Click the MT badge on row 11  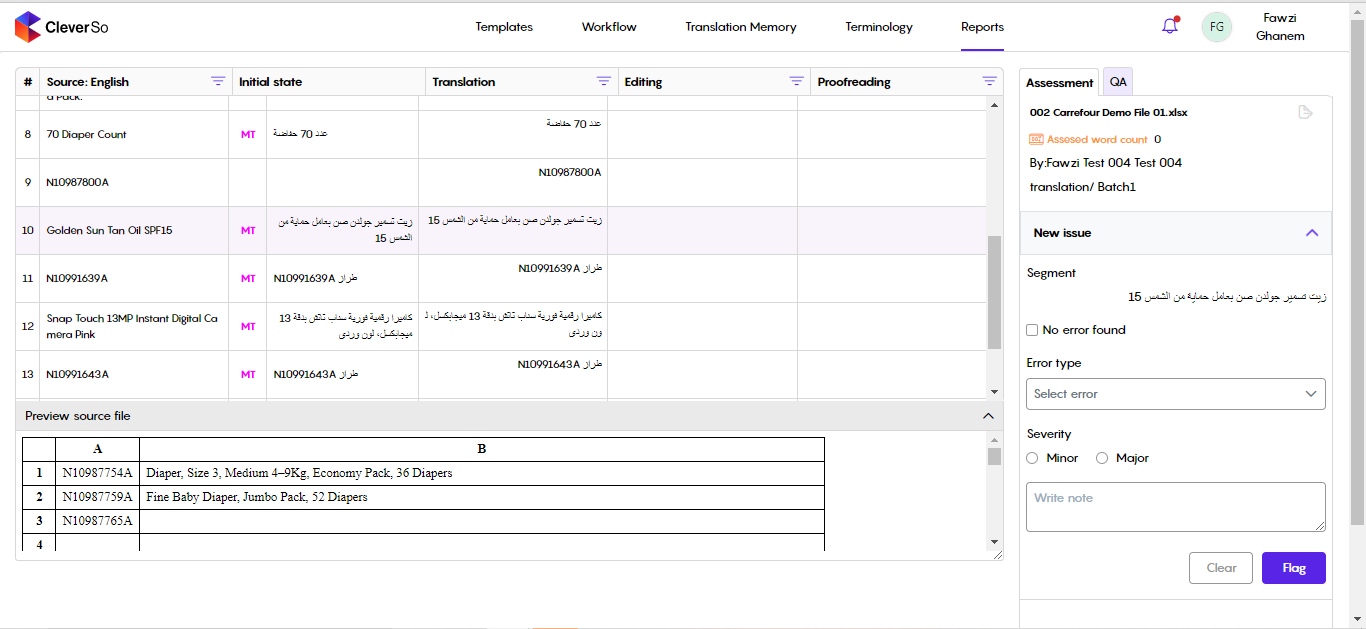(x=248, y=279)
